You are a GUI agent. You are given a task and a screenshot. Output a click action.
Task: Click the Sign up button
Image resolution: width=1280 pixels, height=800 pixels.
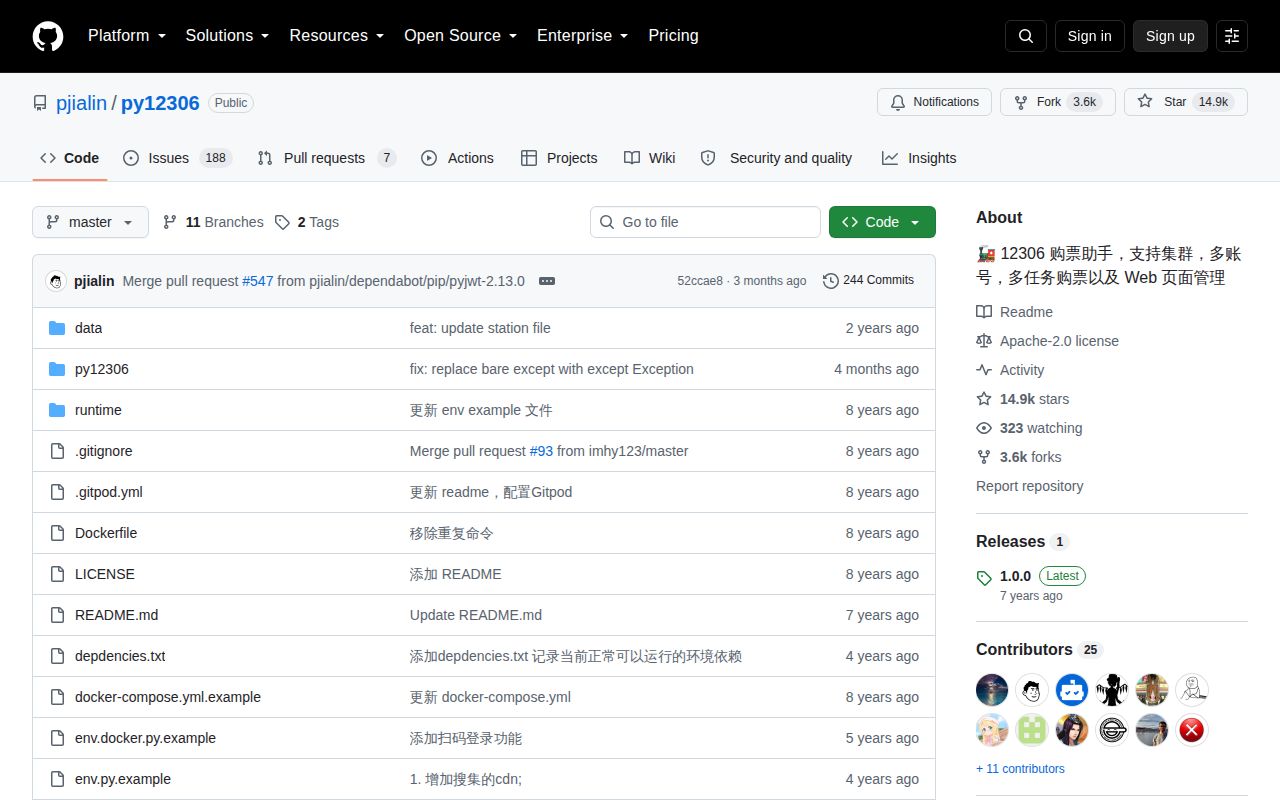pos(1170,36)
